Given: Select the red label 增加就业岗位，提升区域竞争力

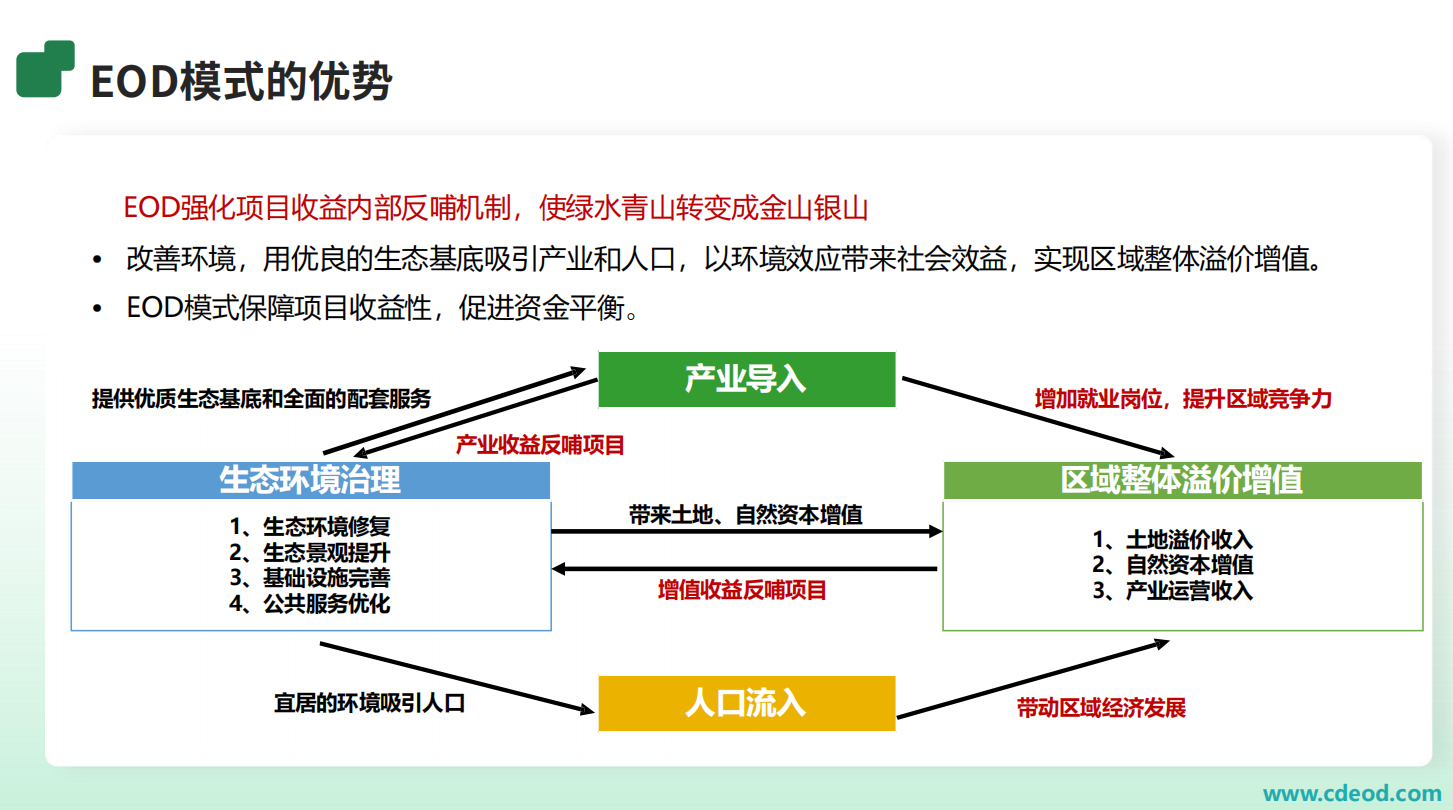Looking at the screenshot, I should pos(1184,399).
